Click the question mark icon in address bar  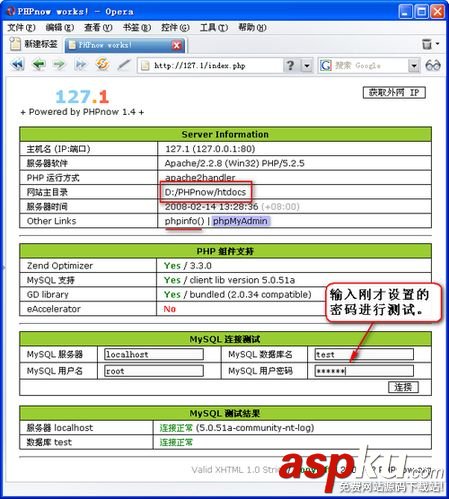[x=290, y=65]
